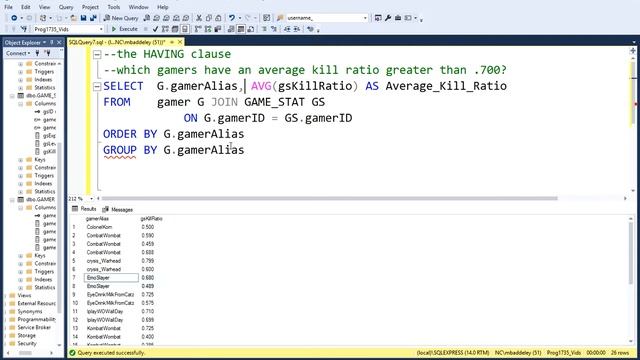Click the Display Estimated Execution Plan icon
The height and width of the screenshot is (360, 640).
165,29
